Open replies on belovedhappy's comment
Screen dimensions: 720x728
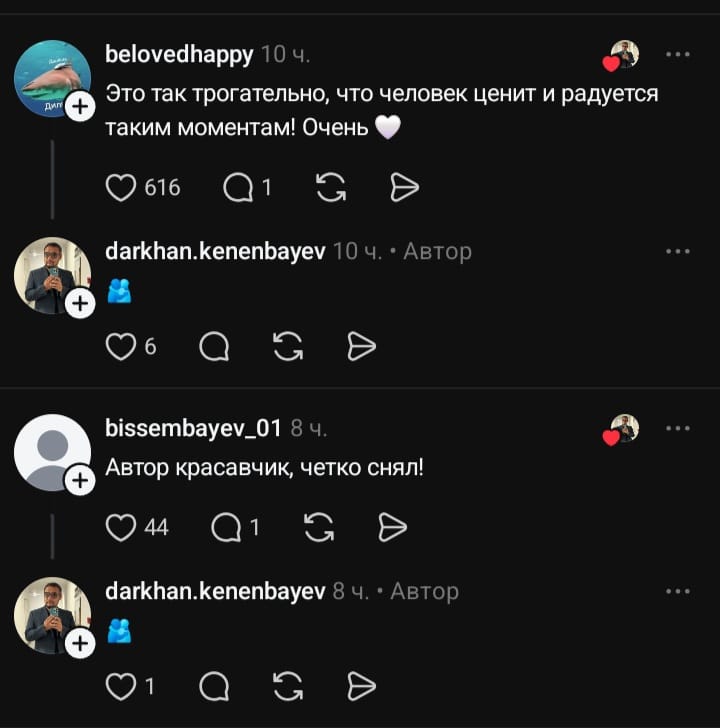[238, 188]
